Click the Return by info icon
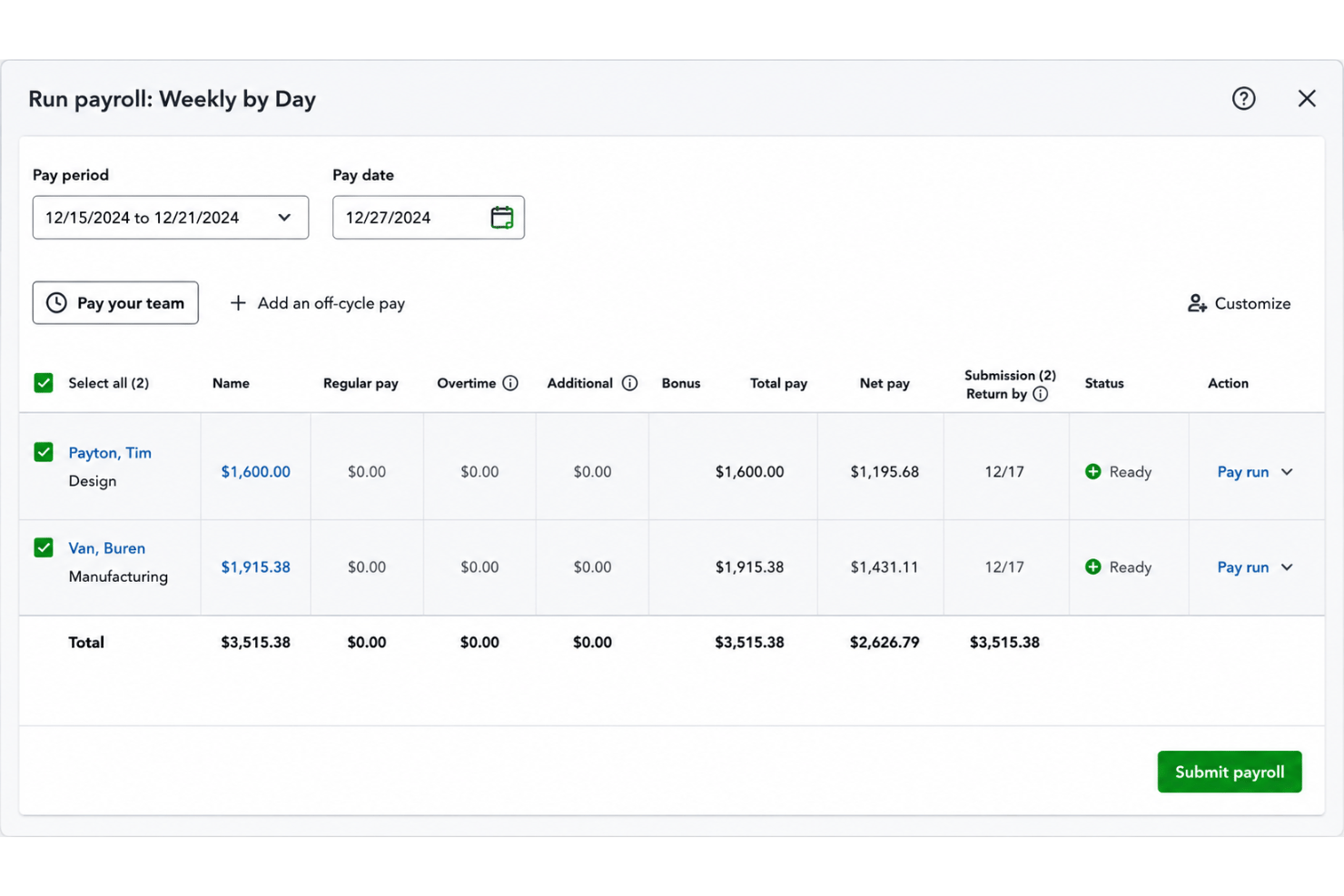The image size is (1344, 896). point(1041,394)
